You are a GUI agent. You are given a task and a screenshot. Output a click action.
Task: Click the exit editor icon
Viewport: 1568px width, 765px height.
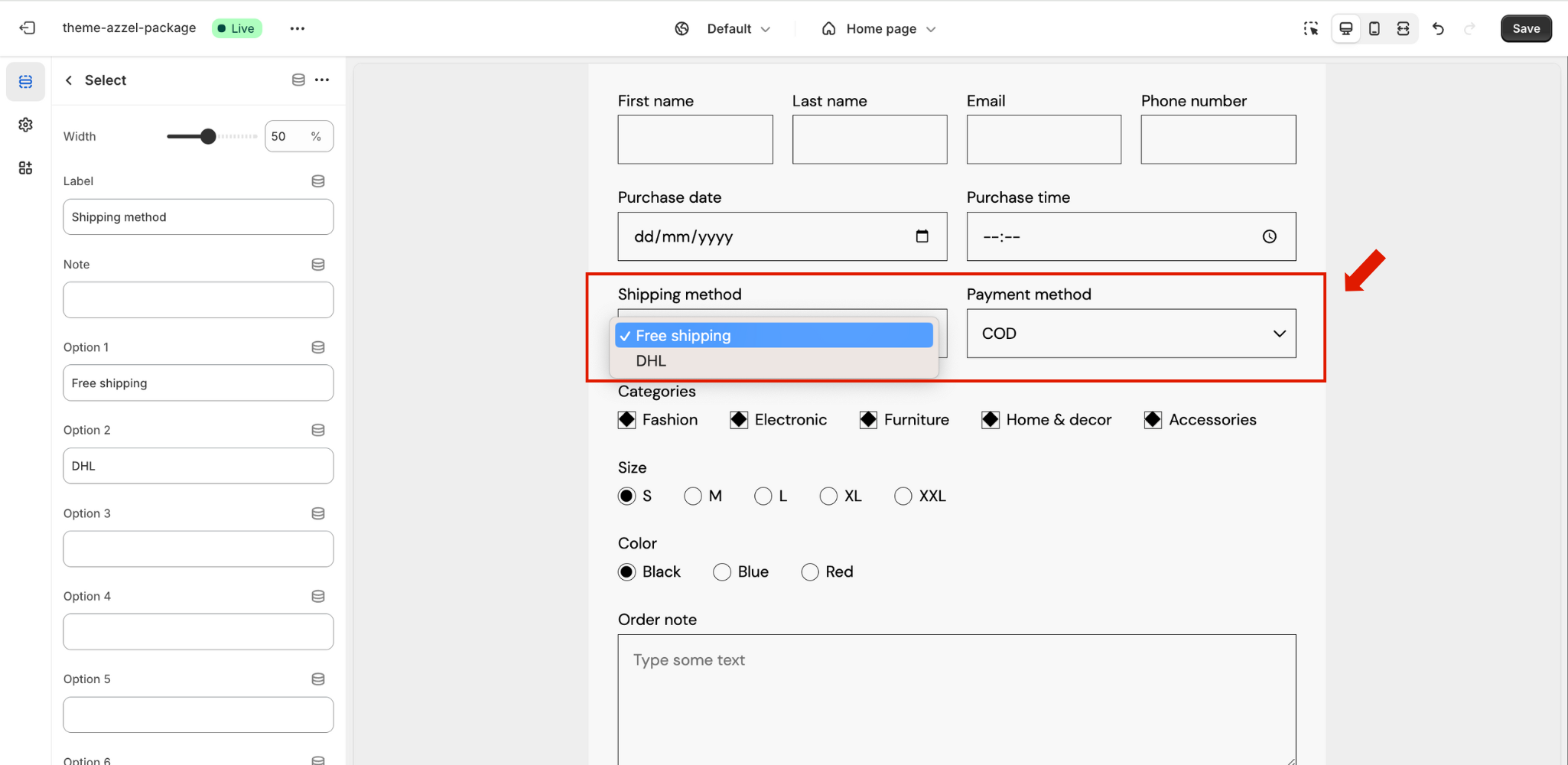pyautogui.click(x=28, y=28)
